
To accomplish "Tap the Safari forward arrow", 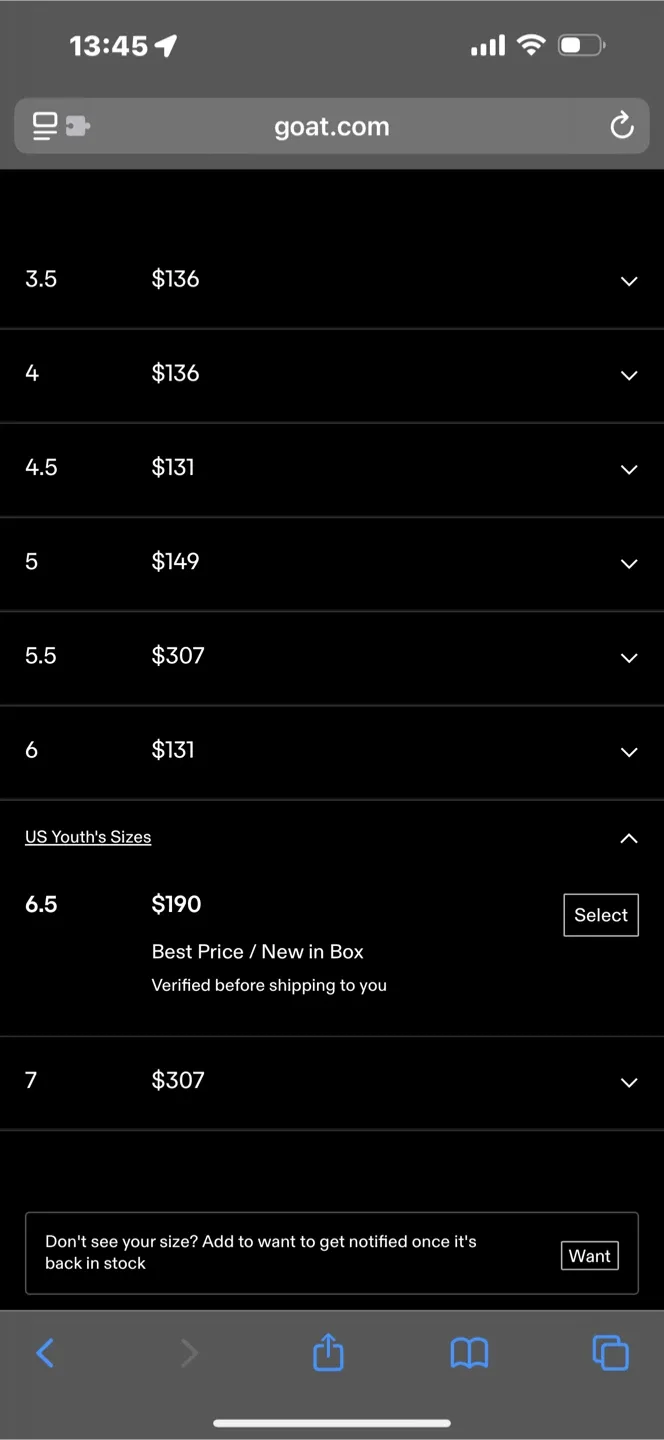I will point(189,1353).
